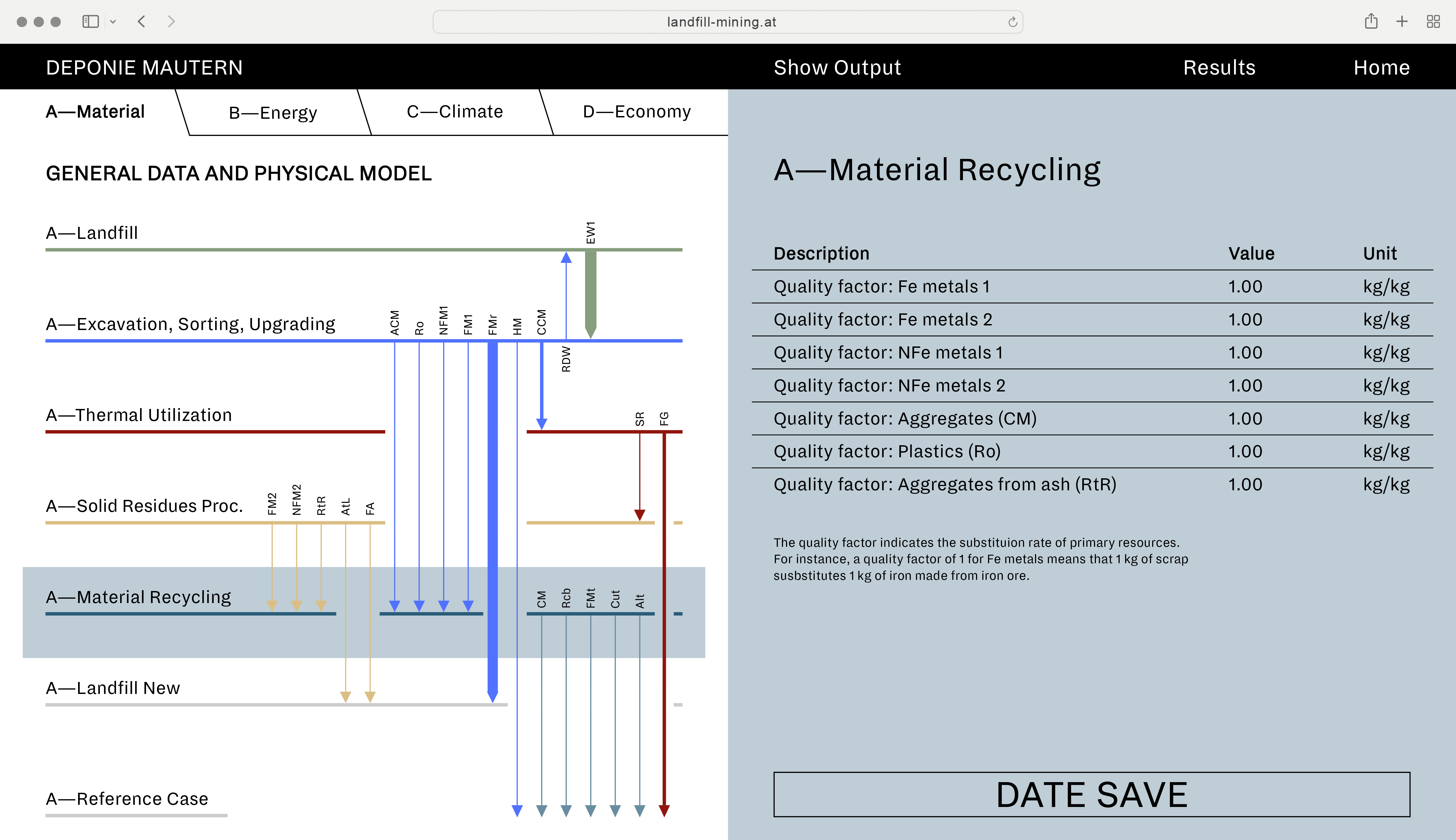Click the FM2 flow label
The image size is (1456, 840).
pyautogui.click(x=272, y=504)
